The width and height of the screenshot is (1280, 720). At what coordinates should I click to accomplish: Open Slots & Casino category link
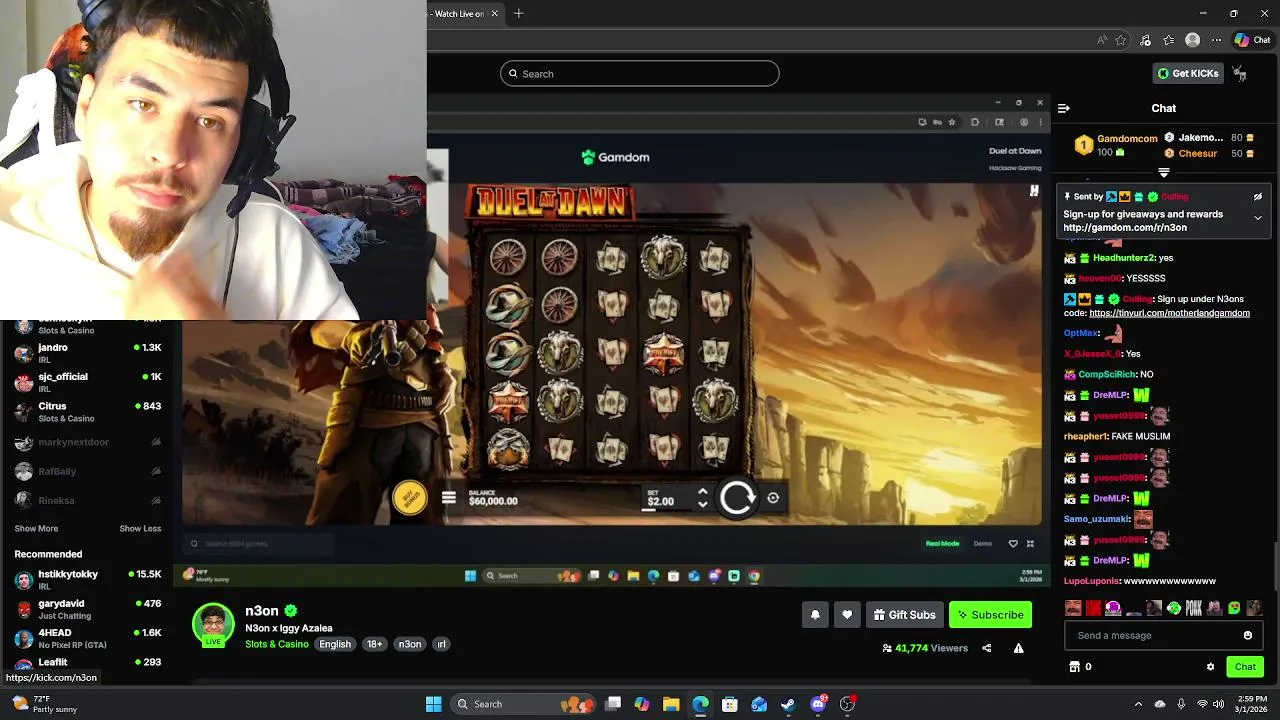point(277,644)
